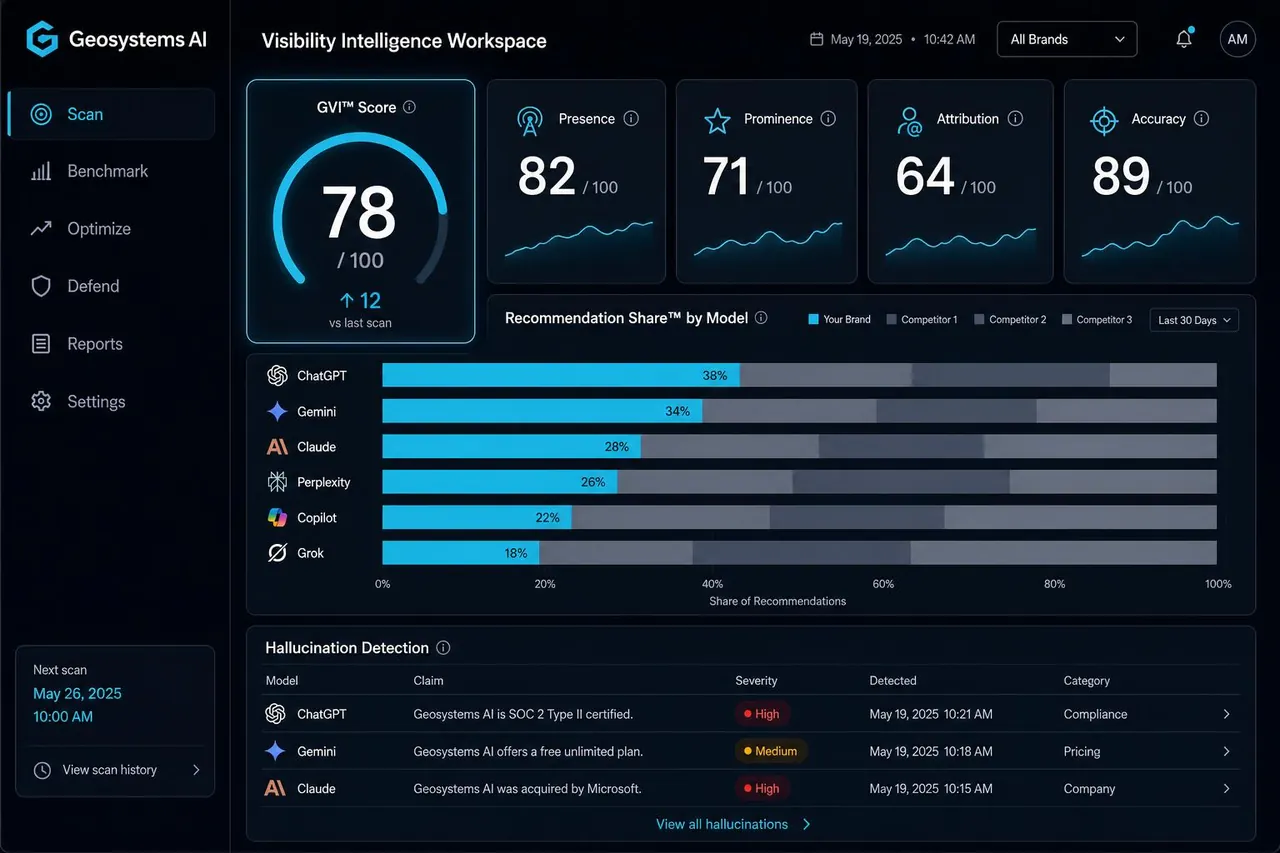Click the Grok 18% bar segment
This screenshot has height=853, width=1280.
(x=461, y=553)
